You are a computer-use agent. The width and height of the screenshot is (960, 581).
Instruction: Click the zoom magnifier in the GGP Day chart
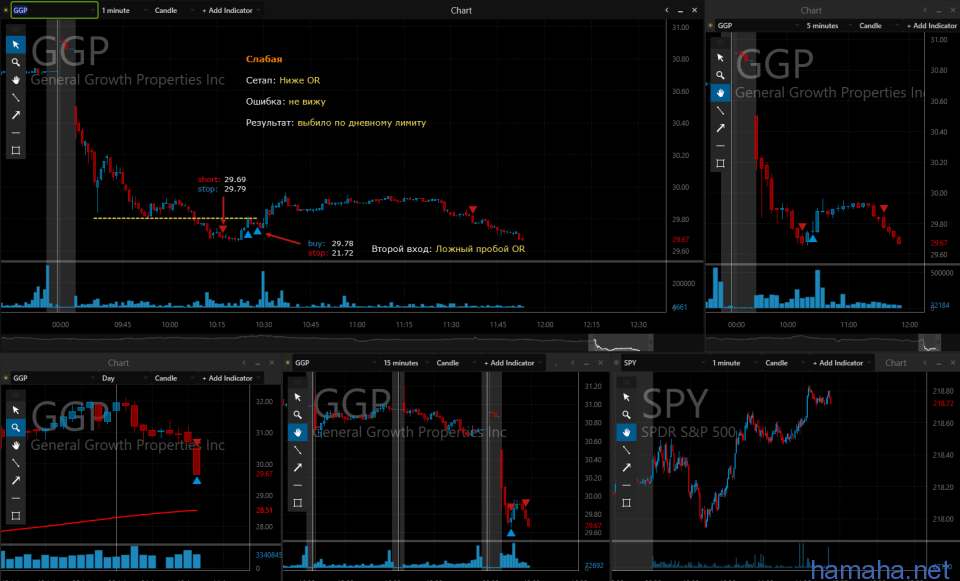16,427
